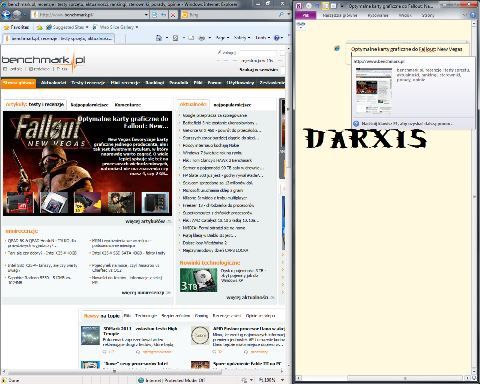Open search provider dropdown next to Bing box

click(x=288, y=15)
